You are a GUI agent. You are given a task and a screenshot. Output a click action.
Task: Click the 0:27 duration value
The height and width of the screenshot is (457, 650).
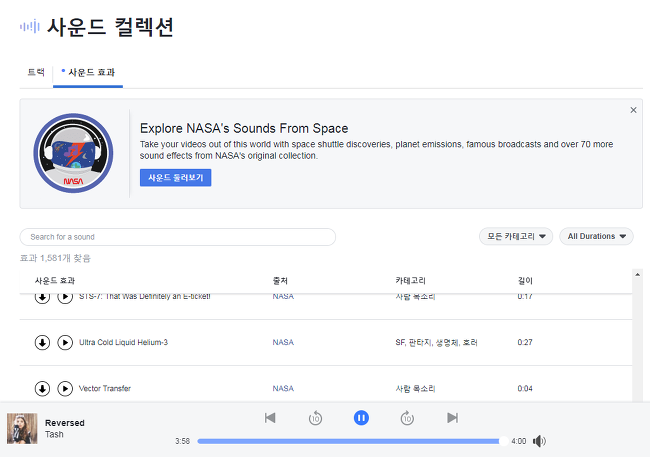tap(525, 343)
